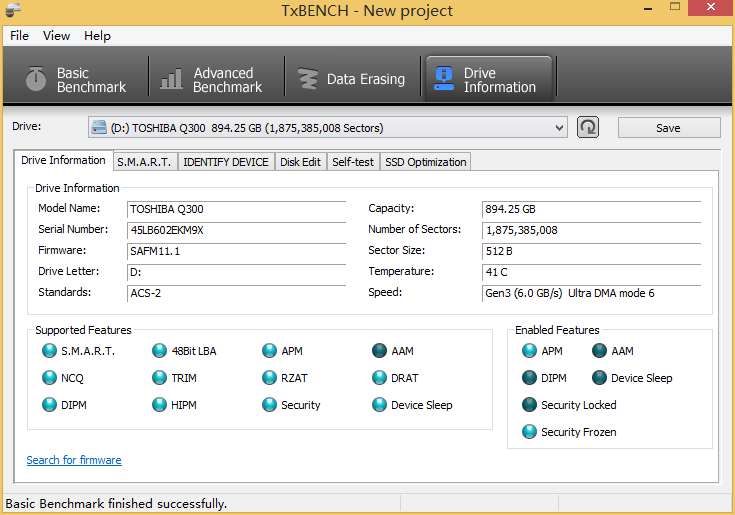Click the Security Frozen indicator
The image size is (735, 515).
pyautogui.click(x=529, y=432)
